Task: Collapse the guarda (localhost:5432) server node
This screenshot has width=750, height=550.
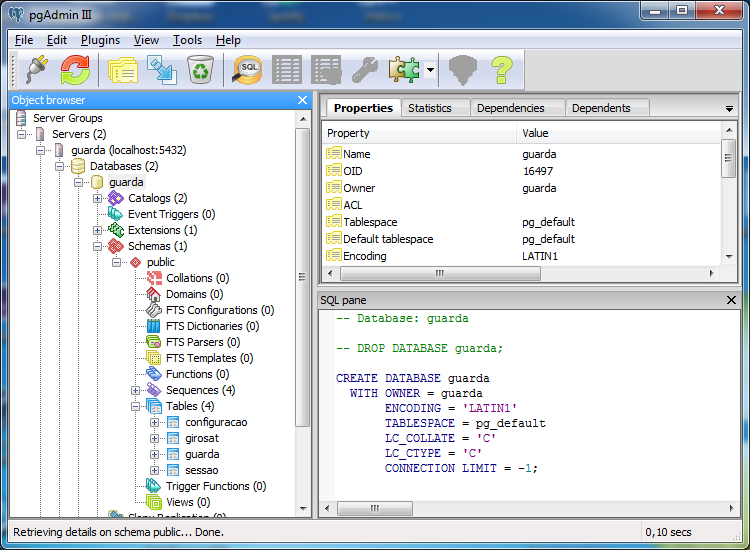Action: (x=40, y=150)
